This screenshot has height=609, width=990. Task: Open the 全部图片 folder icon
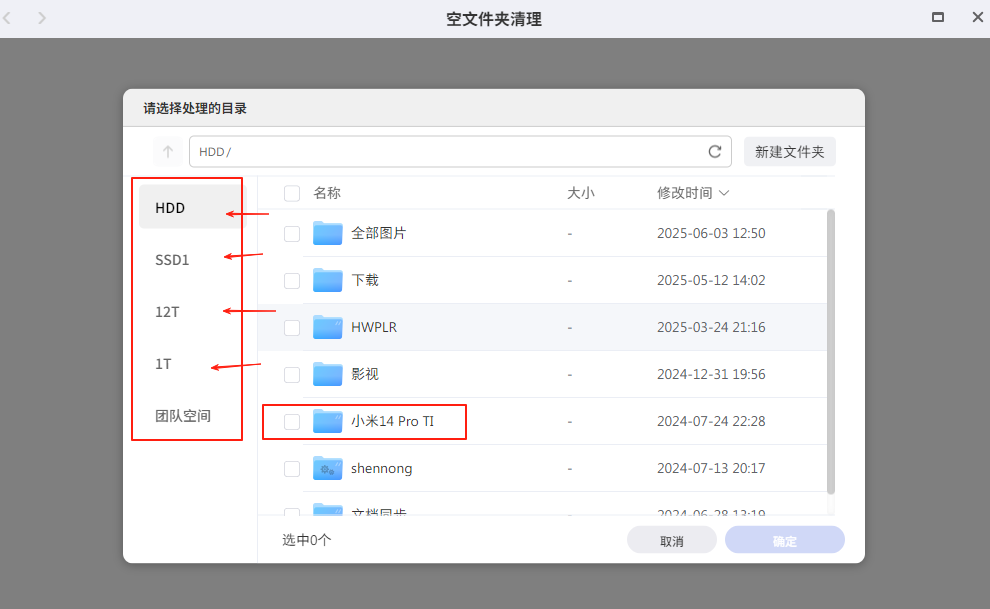[x=328, y=233]
